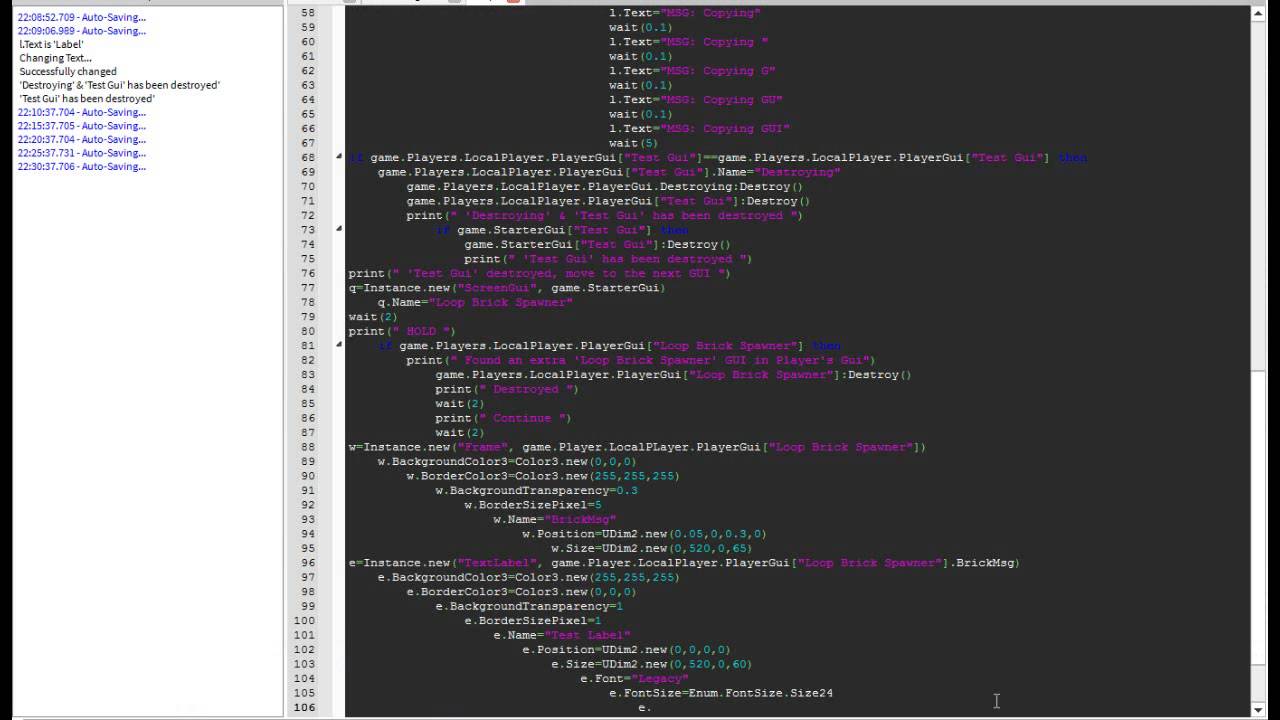Image resolution: width=1280 pixels, height=720 pixels.
Task: Click the editor scrollbar up arrow
Action: 1258,13
